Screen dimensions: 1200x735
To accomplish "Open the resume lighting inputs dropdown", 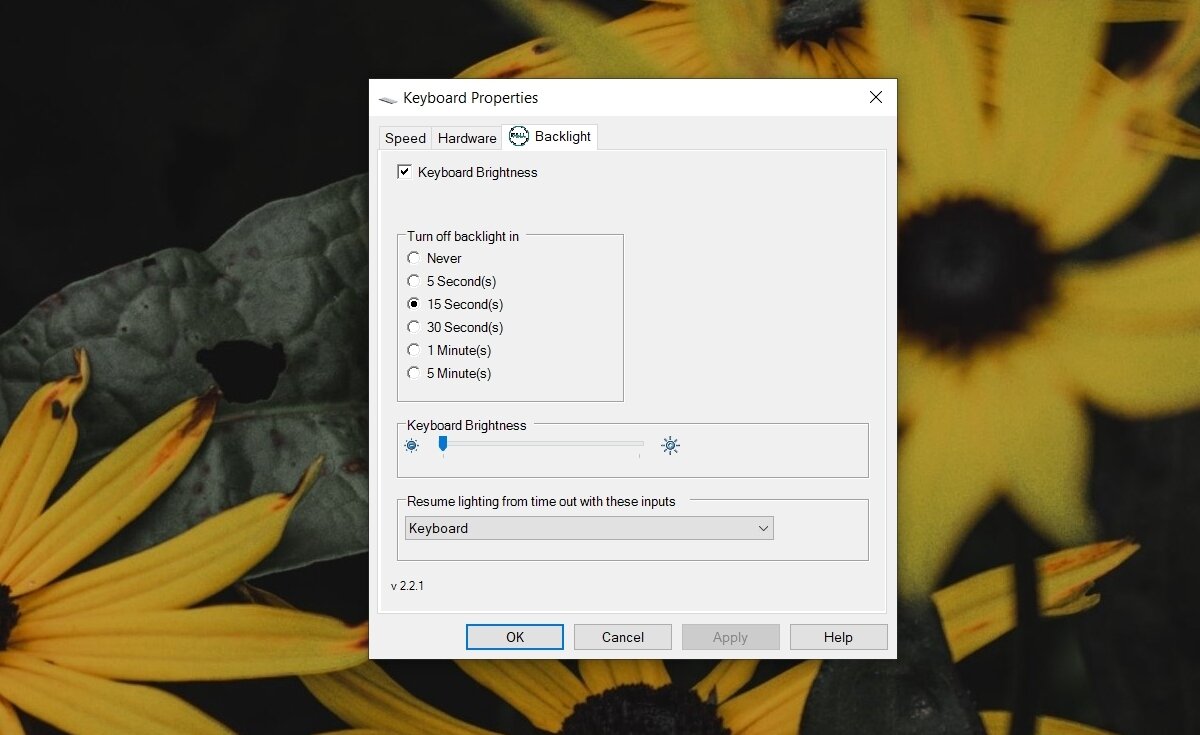I will (x=588, y=528).
